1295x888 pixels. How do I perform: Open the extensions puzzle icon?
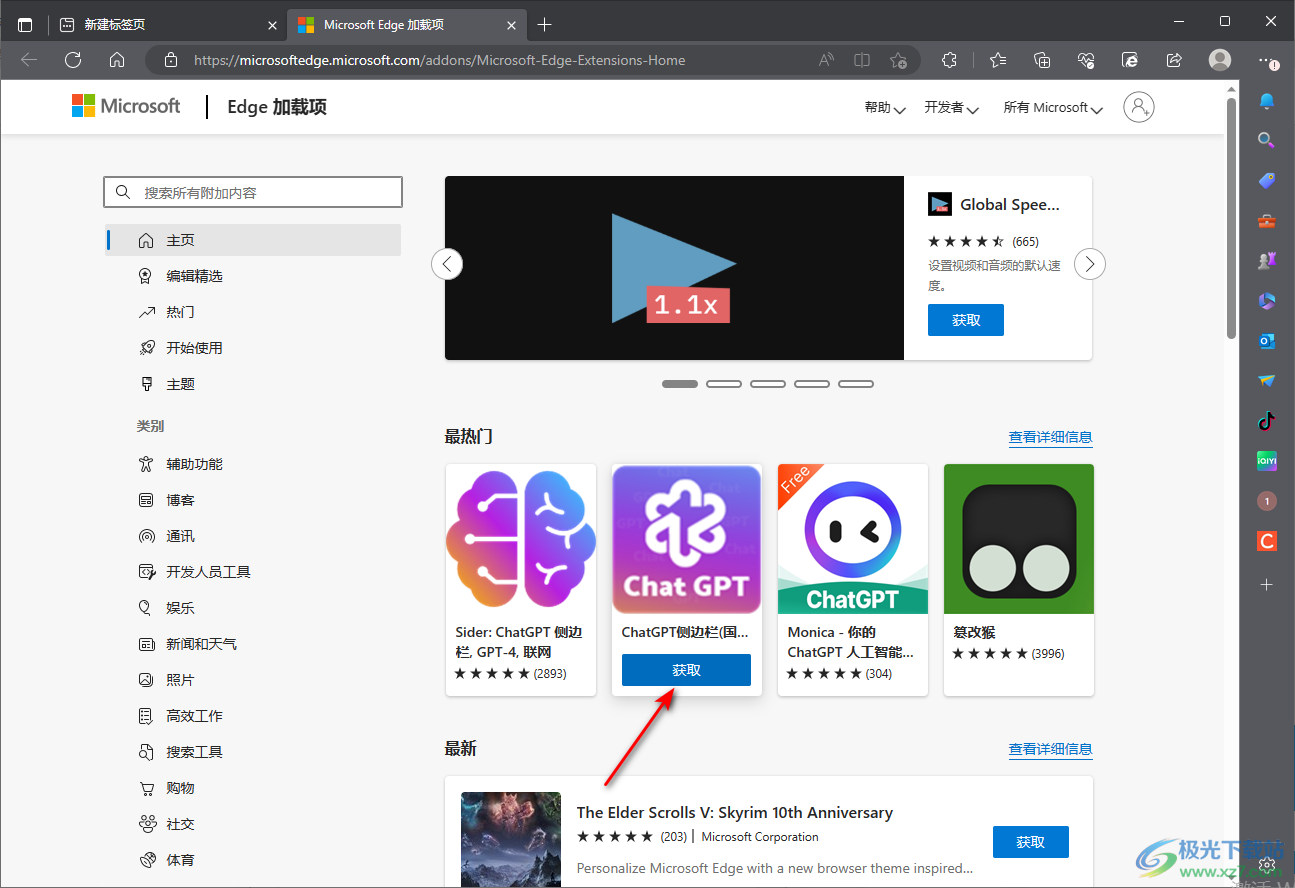coord(949,60)
